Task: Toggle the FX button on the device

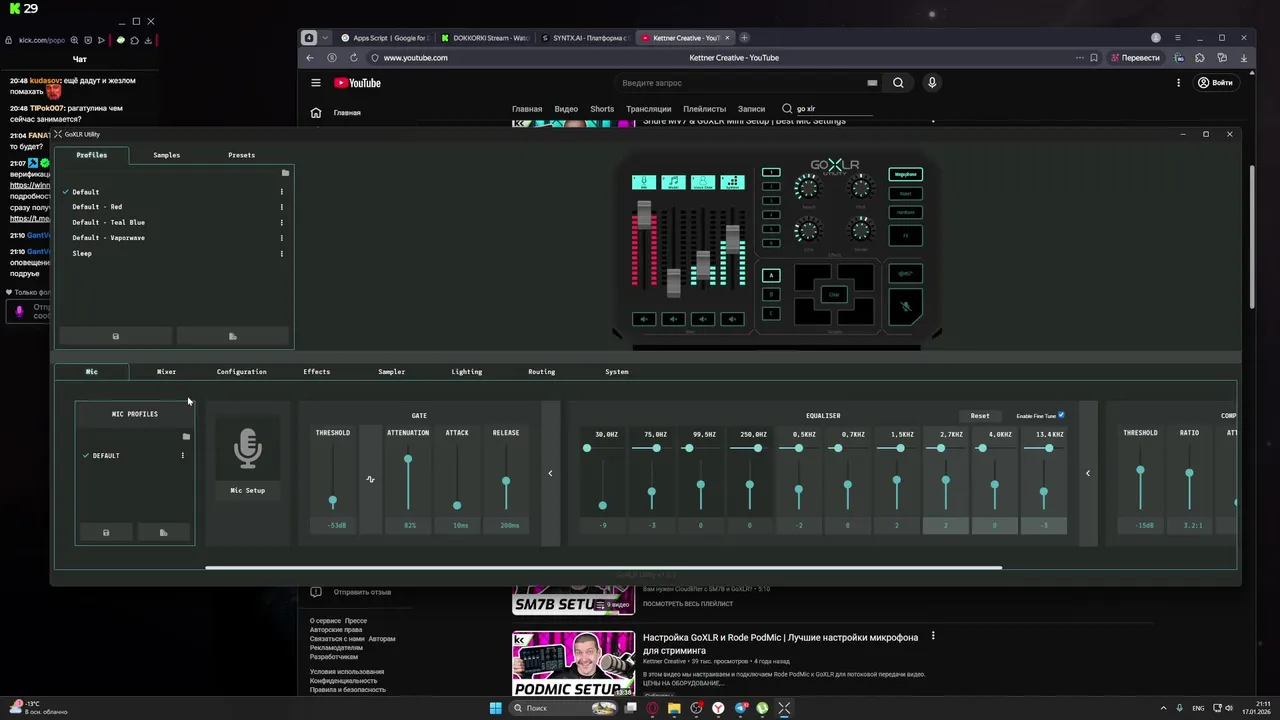Action: 906,236
